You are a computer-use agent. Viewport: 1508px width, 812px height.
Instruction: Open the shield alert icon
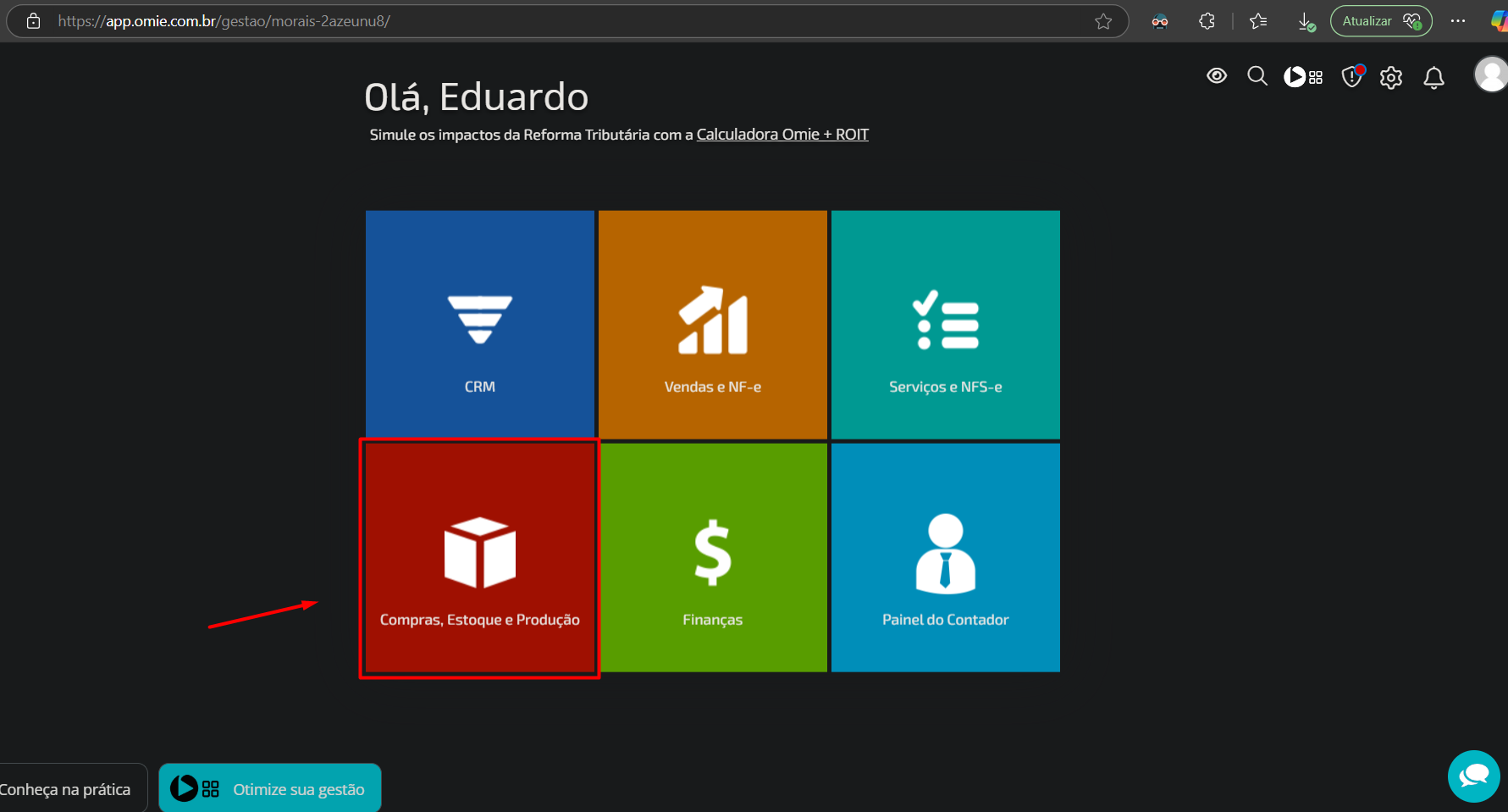tap(1352, 76)
